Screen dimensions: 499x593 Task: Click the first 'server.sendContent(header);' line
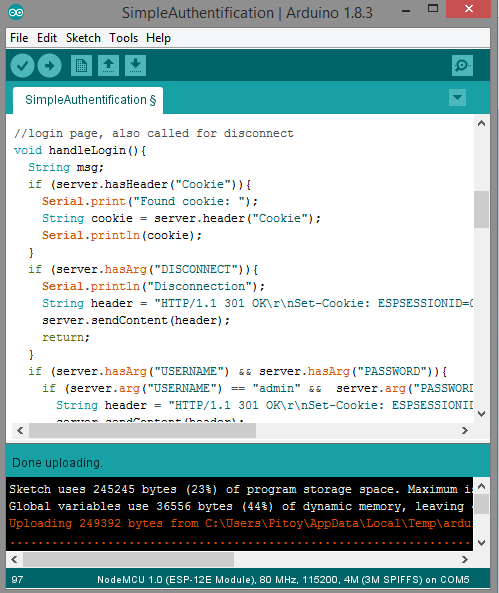click(136, 321)
